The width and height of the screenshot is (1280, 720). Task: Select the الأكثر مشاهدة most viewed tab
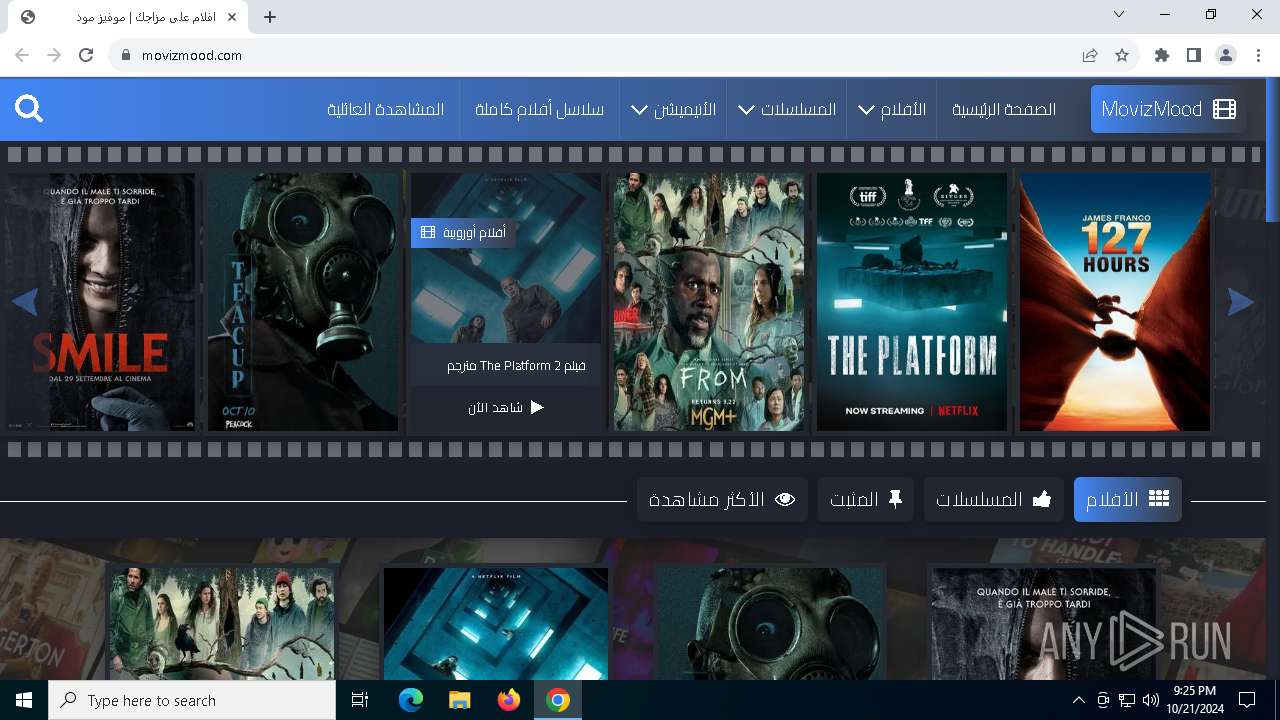pos(722,499)
